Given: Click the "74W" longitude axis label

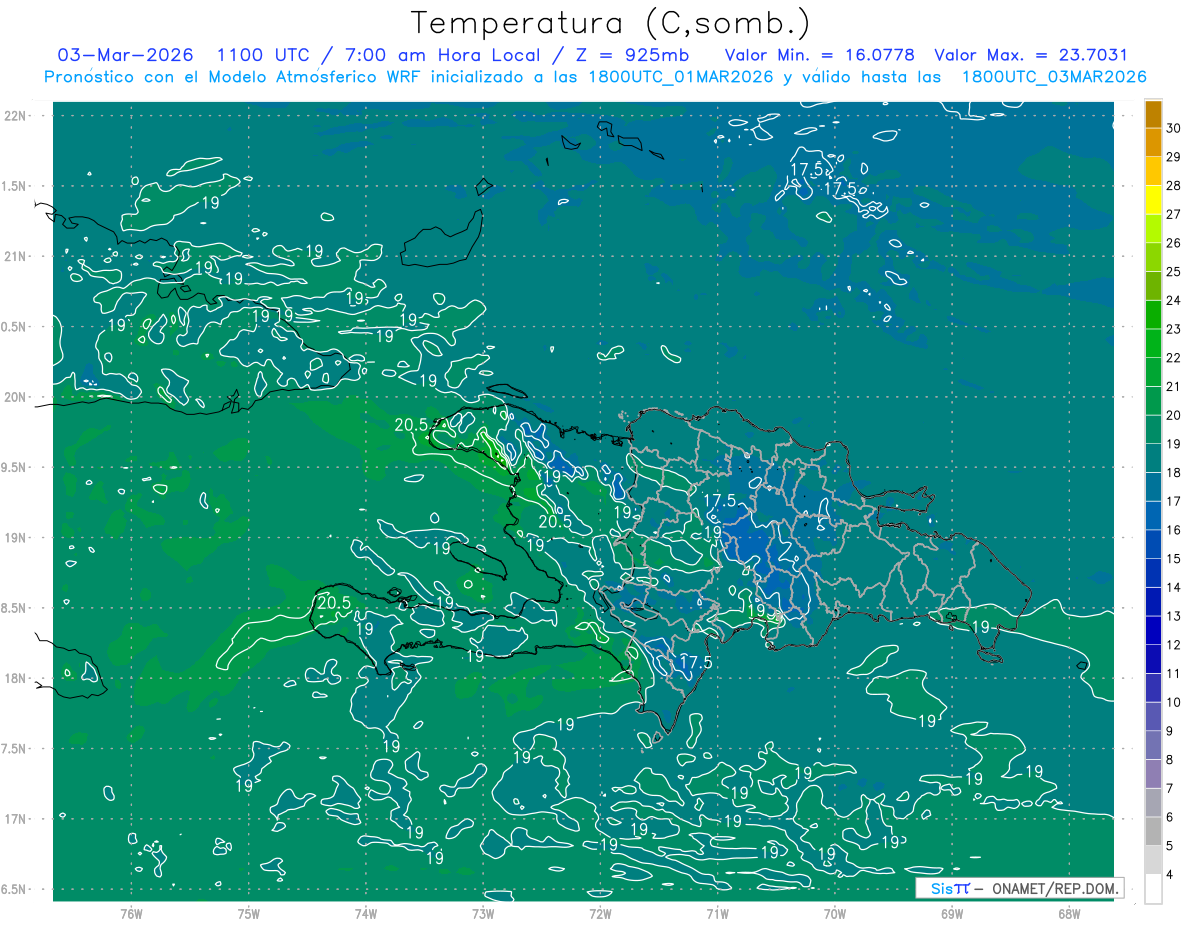Looking at the screenshot, I should point(366,914).
